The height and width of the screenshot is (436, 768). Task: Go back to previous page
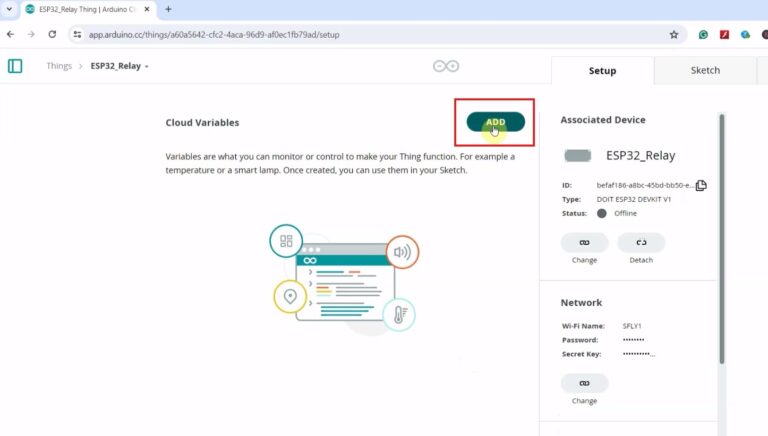click(x=10, y=34)
